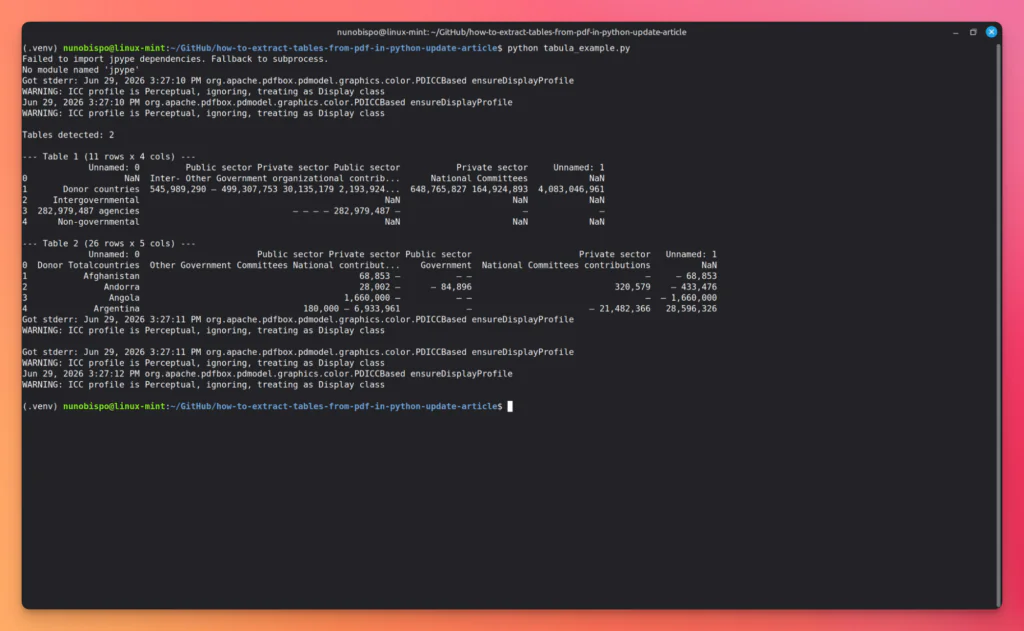Close the terminal window
Image resolution: width=1024 pixels, height=631 pixels.
click(991, 31)
